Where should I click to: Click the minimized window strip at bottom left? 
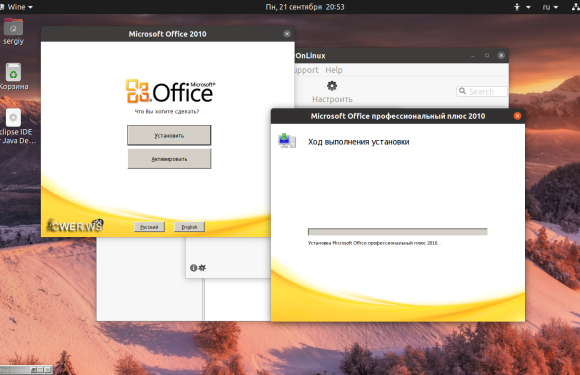coord(26,369)
